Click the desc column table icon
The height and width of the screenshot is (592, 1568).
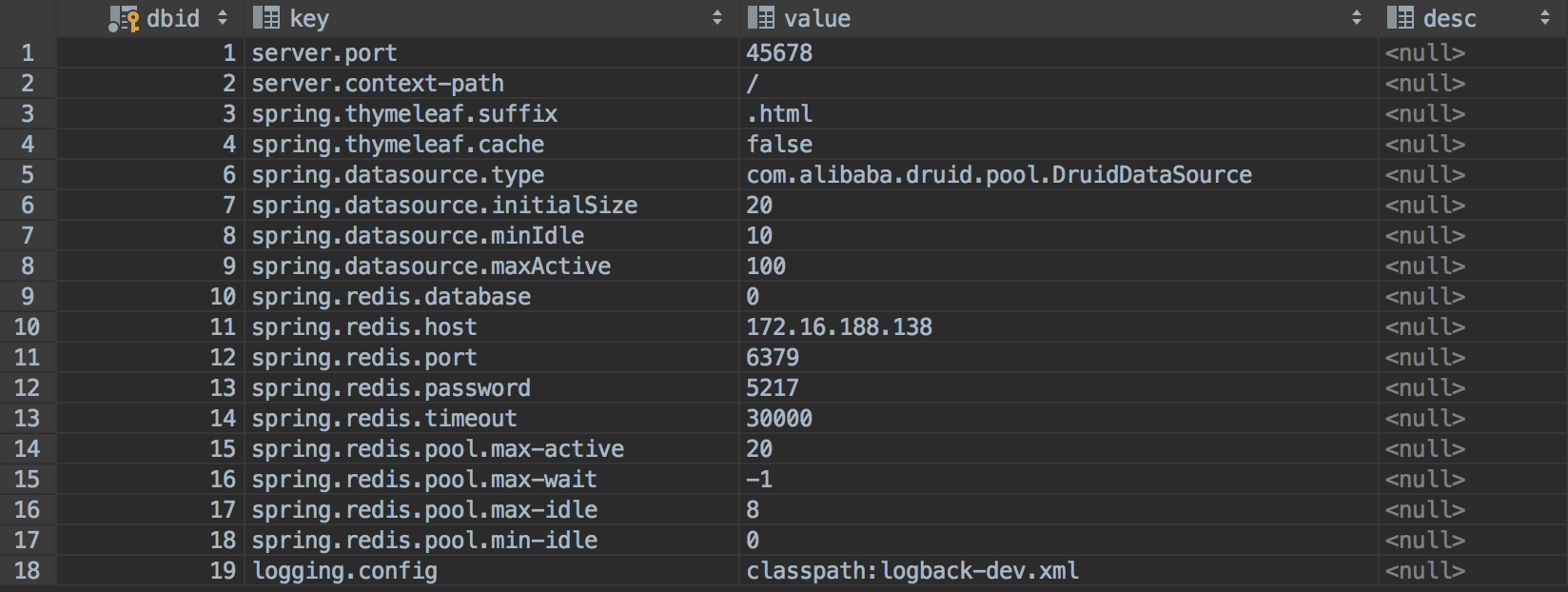[1400, 18]
